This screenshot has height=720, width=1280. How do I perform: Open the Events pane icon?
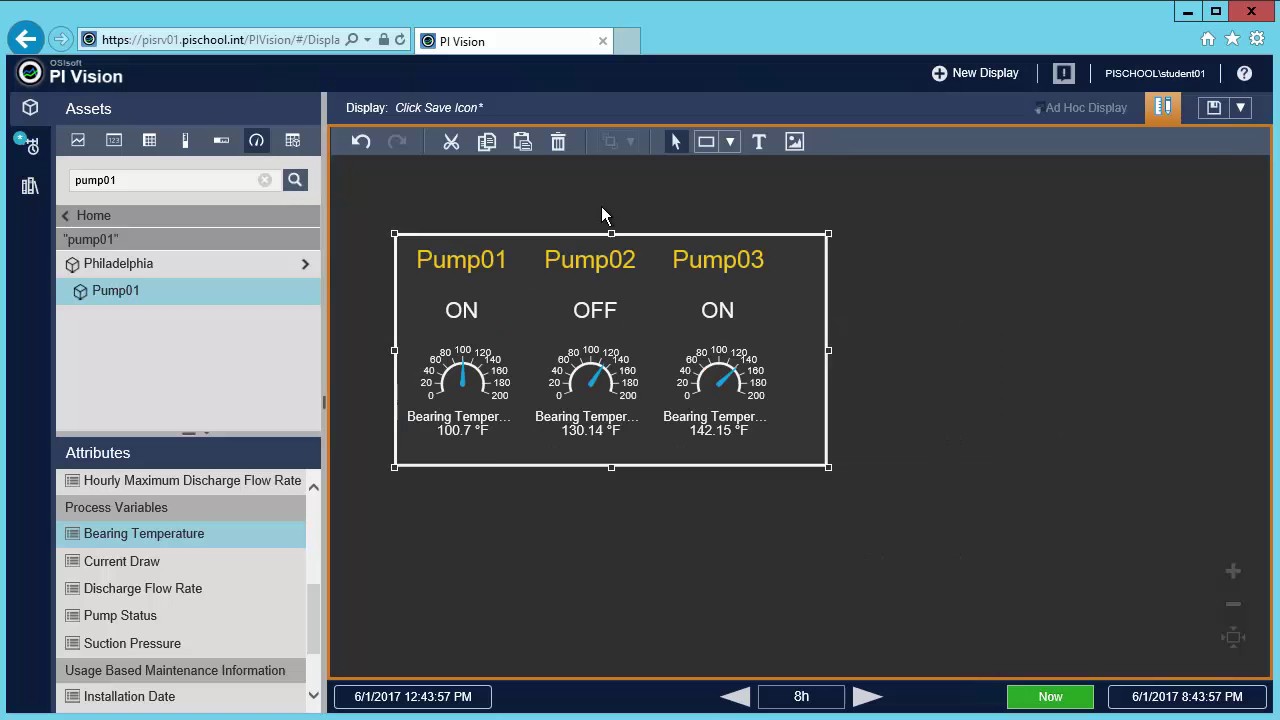pyautogui.click(x=29, y=144)
